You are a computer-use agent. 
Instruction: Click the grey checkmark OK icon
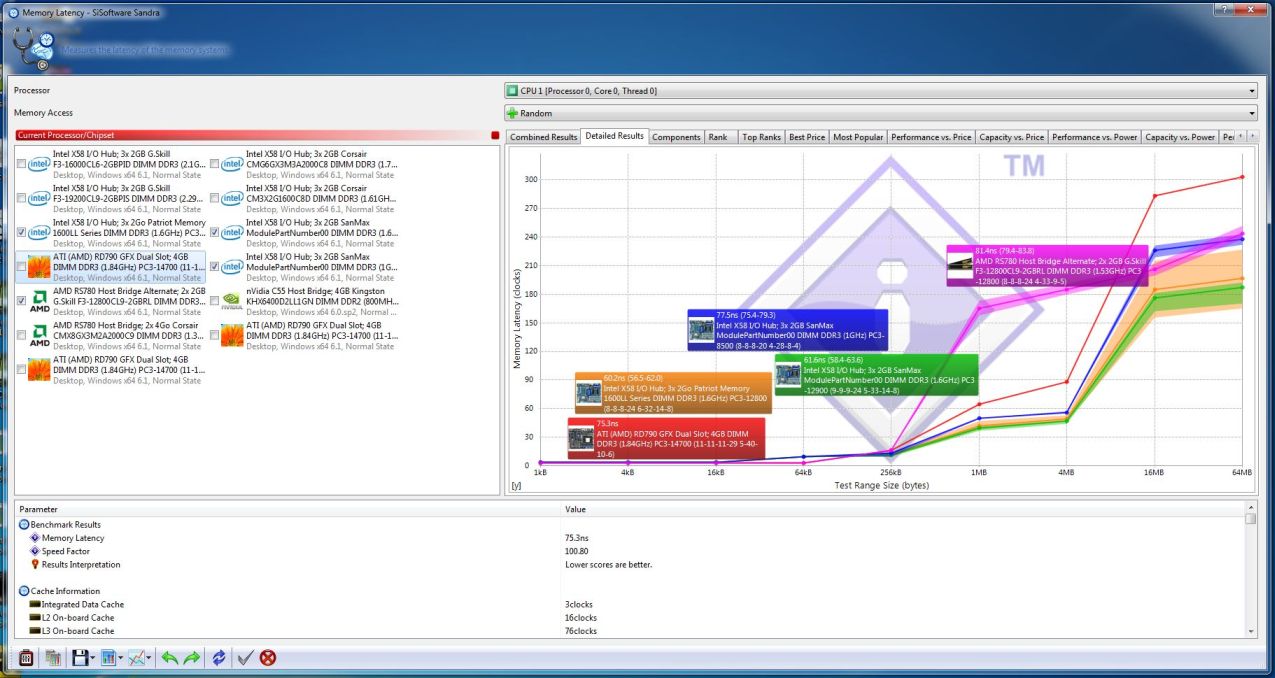245,658
